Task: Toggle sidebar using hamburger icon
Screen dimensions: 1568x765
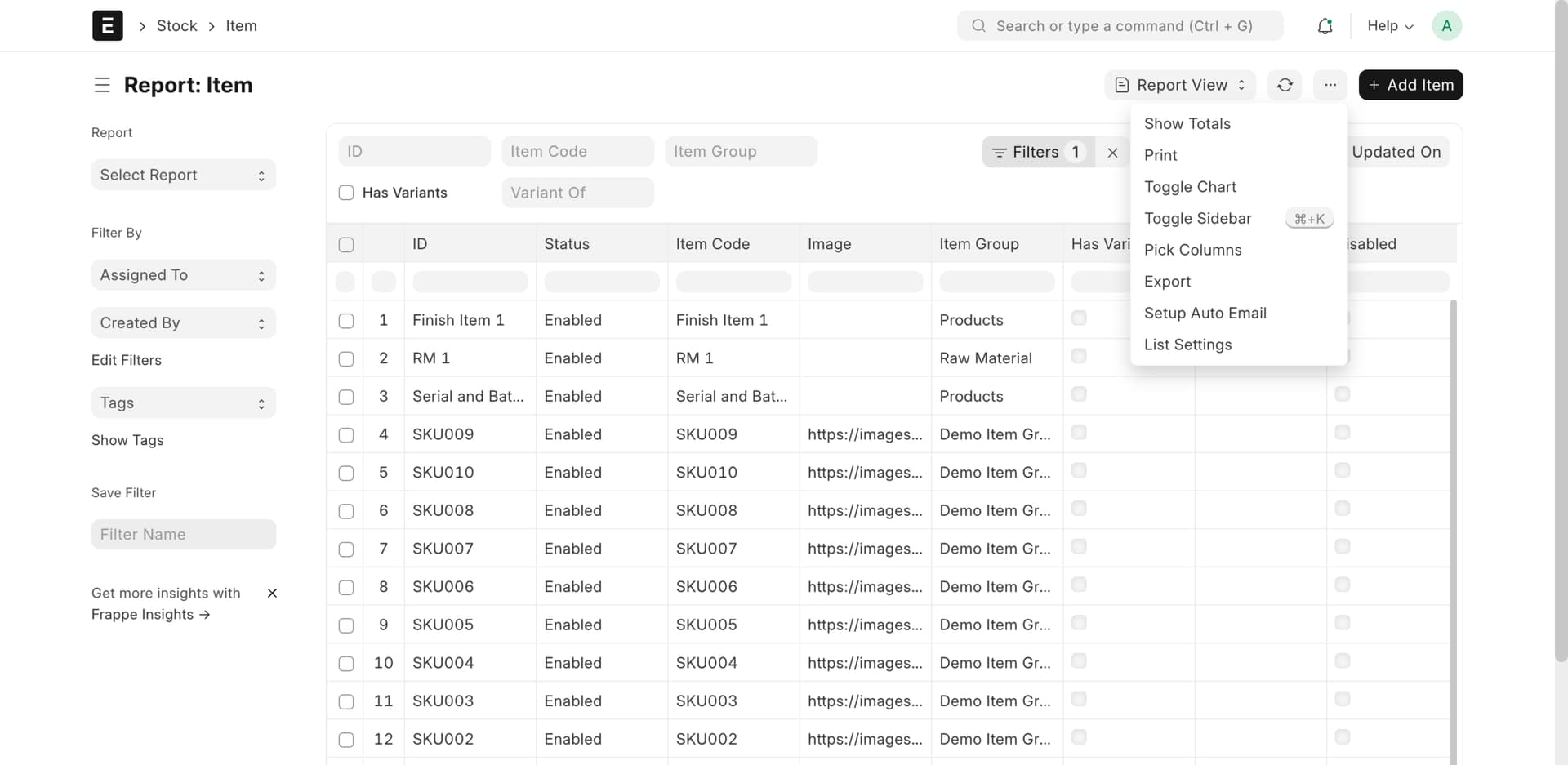Action: (x=102, y=85)
